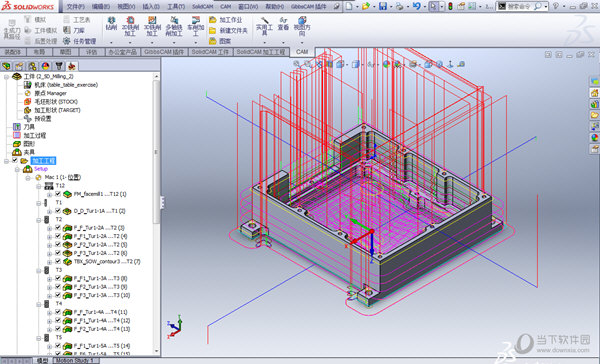Image resolution: width=600 pixels, height=364 pixels.
Task: Open the 工具 menu
Action: tap(176, 7)
